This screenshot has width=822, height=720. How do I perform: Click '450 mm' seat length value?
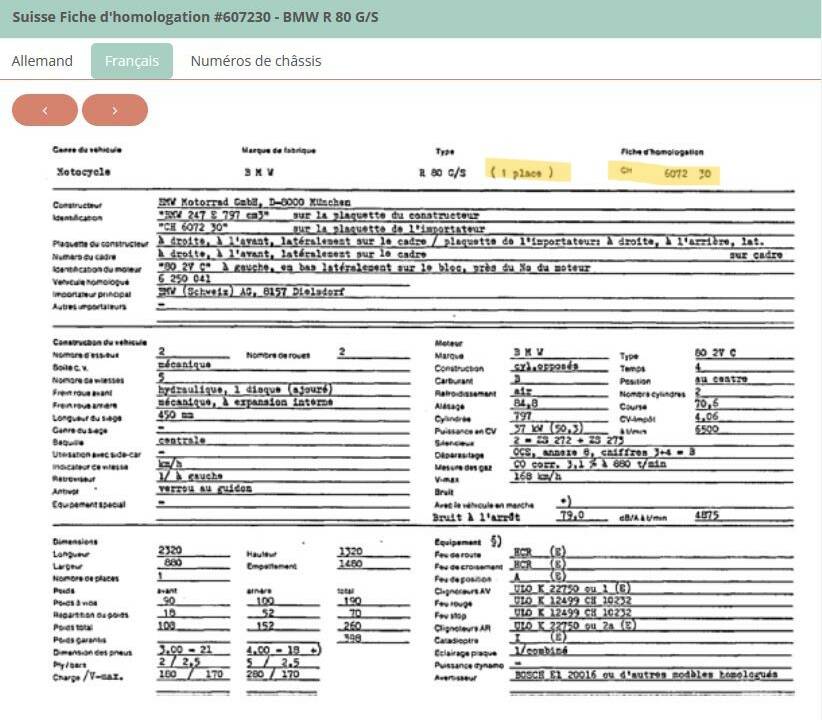176,415
